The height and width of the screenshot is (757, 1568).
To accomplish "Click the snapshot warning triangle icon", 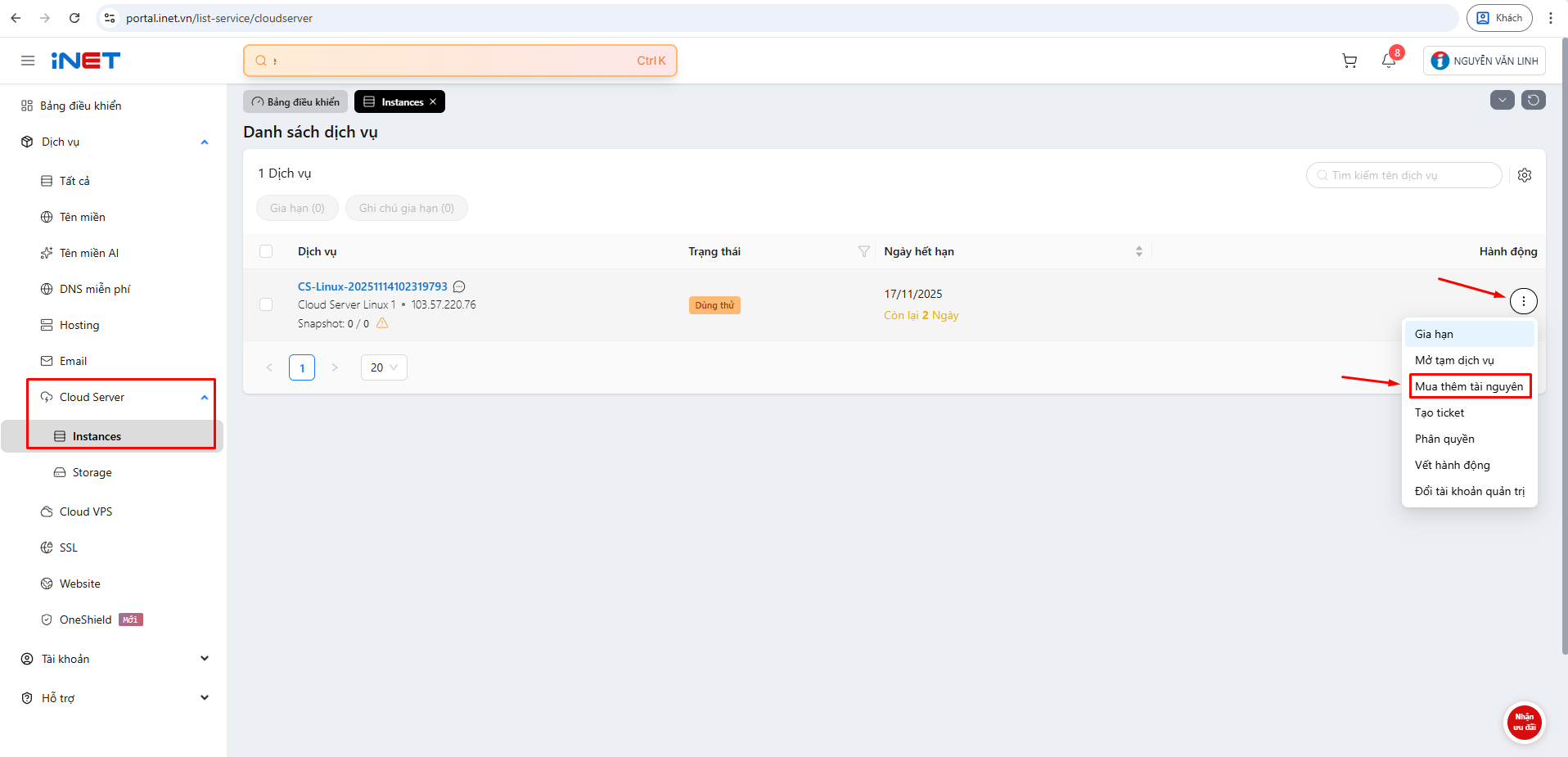I will click(382, 323).
